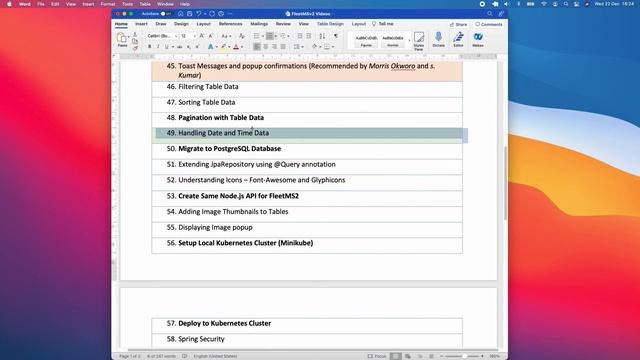Image resolution: width=640 pixels, height=360 pixels.
Task: Click row 53 Create Same Node.js API text
Action: (238, 196)
